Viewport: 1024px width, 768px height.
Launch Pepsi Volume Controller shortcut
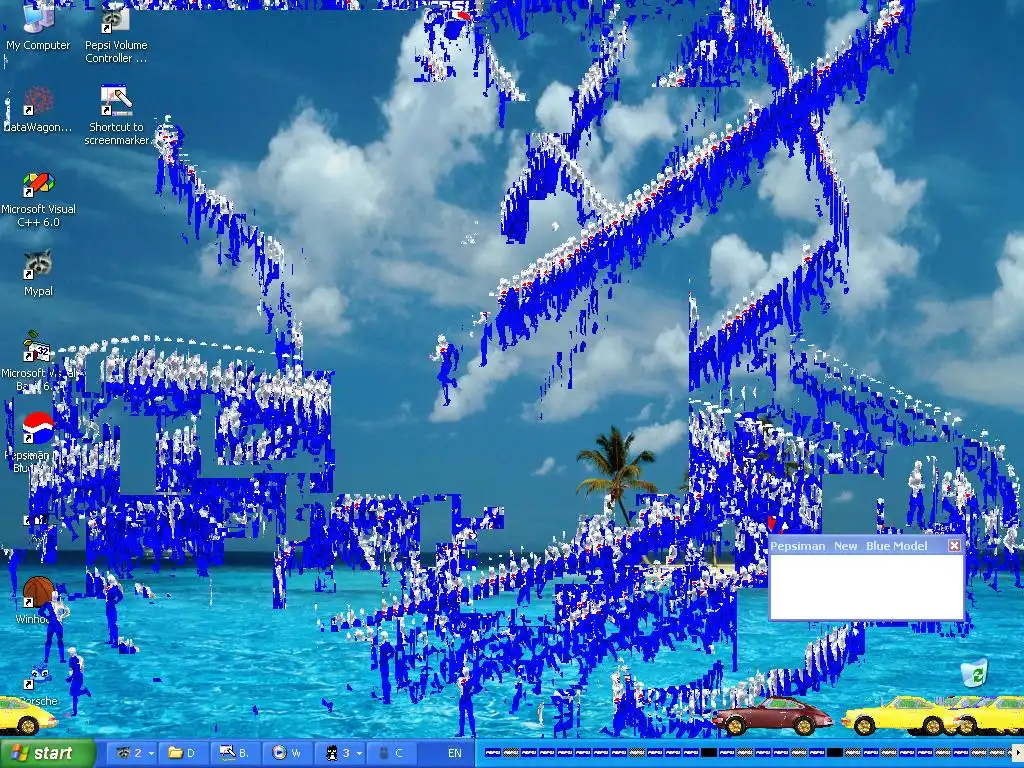(116, 33)
